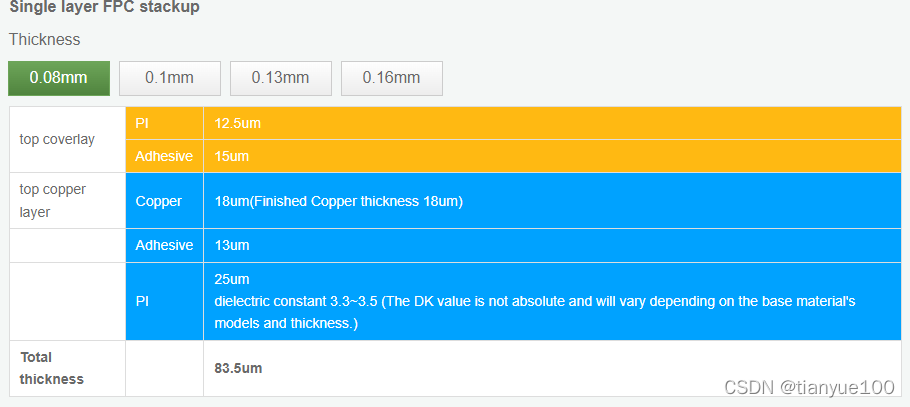This screenshot has width=910, height=407.
Task: Select the 0.08mm thickness option
Action: [x=58, y=78]
